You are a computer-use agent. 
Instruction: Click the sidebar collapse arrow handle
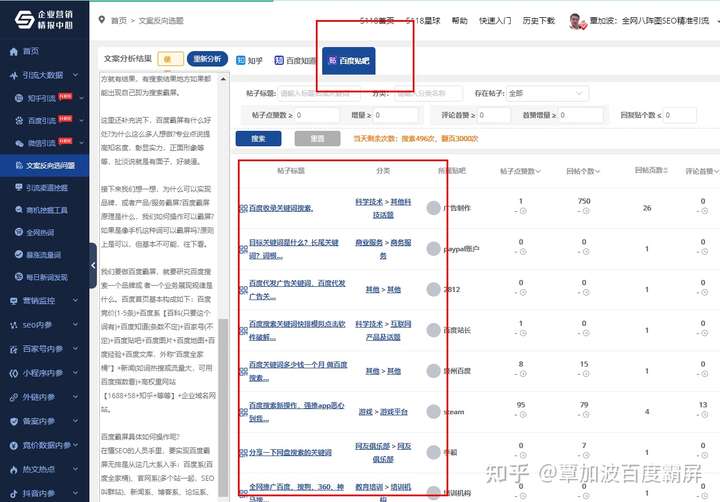[93, 265]
